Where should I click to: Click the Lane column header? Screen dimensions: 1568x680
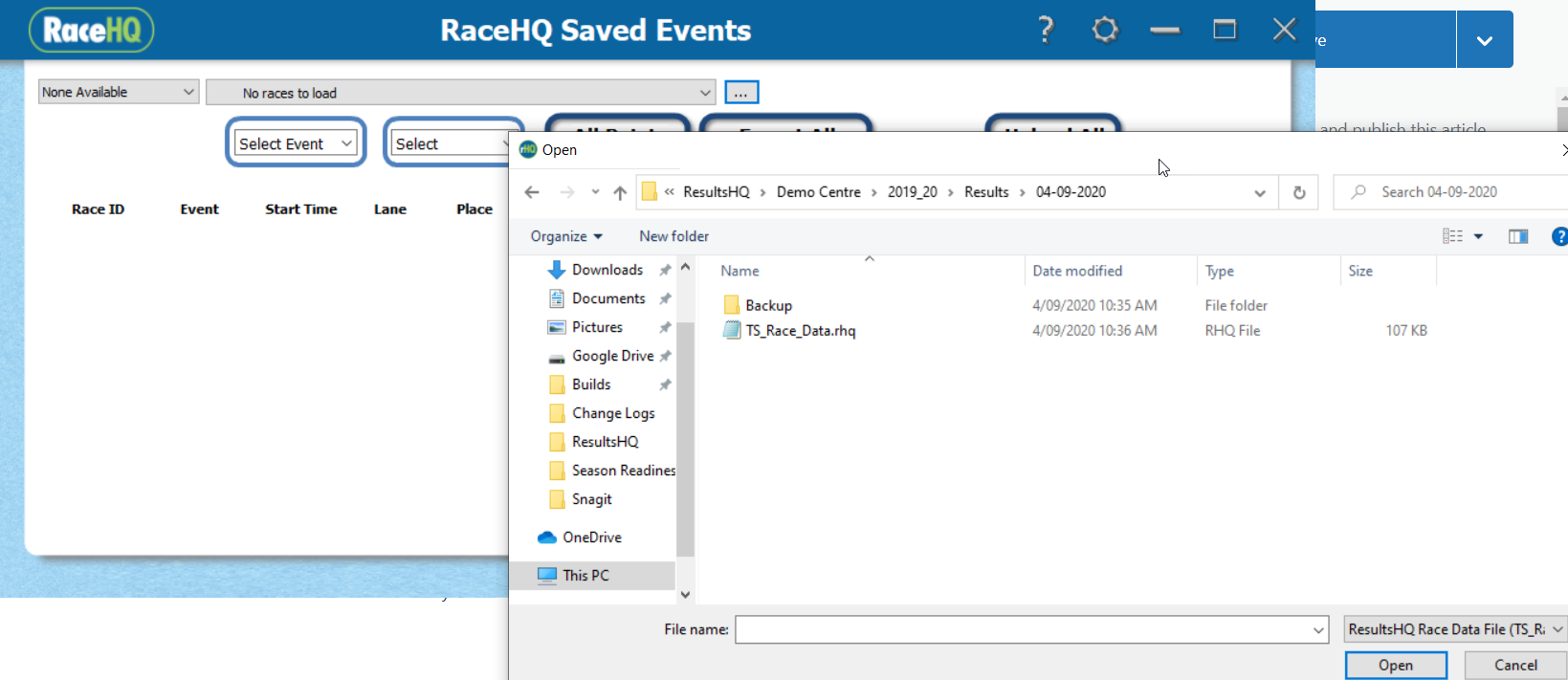pyautogui.click(x=390, y=209)
